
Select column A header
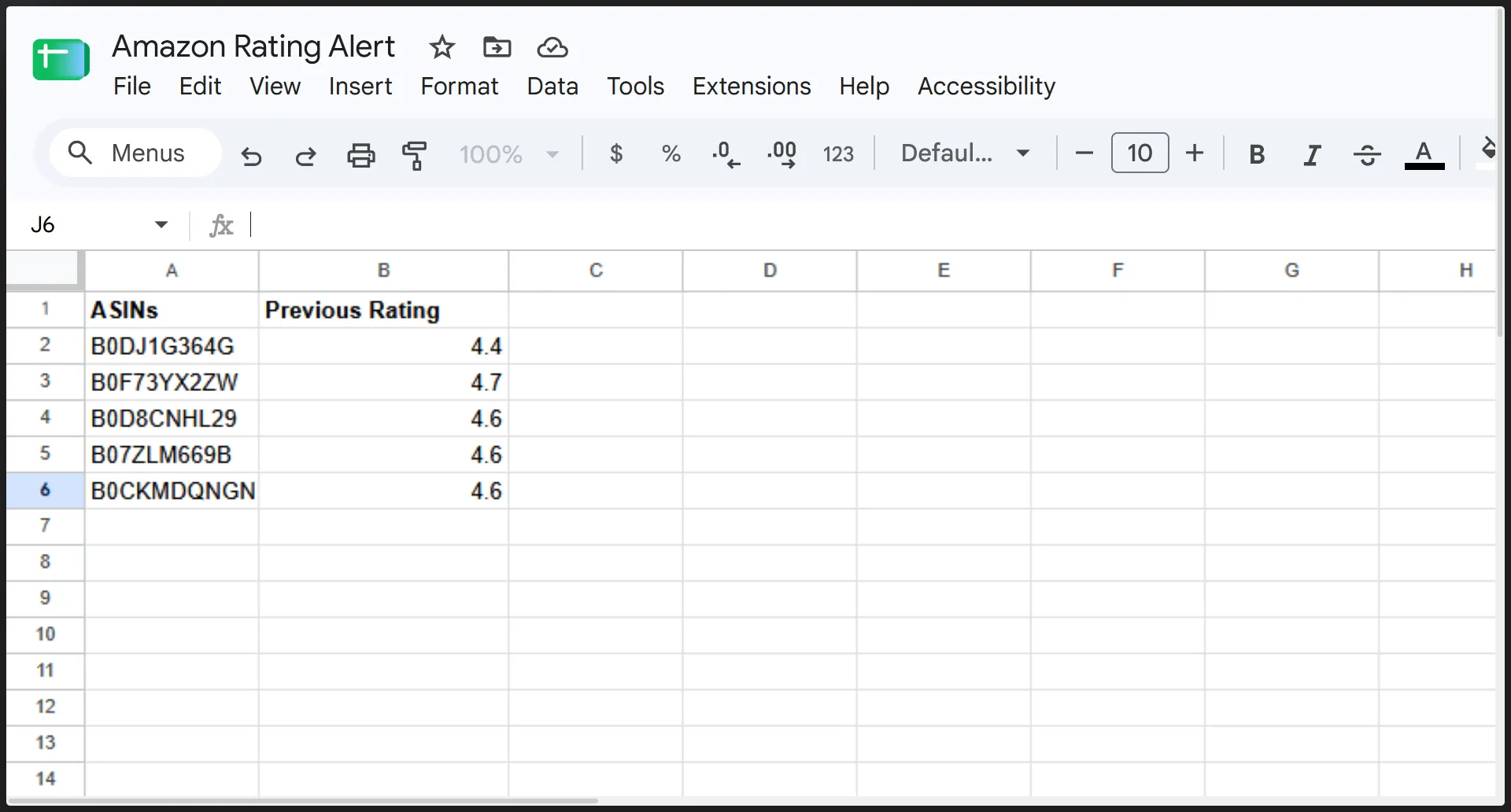172,271
